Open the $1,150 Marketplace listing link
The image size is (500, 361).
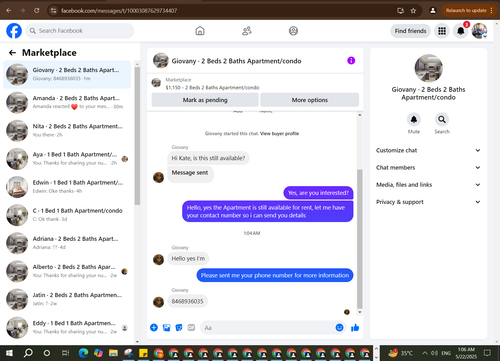212,88
